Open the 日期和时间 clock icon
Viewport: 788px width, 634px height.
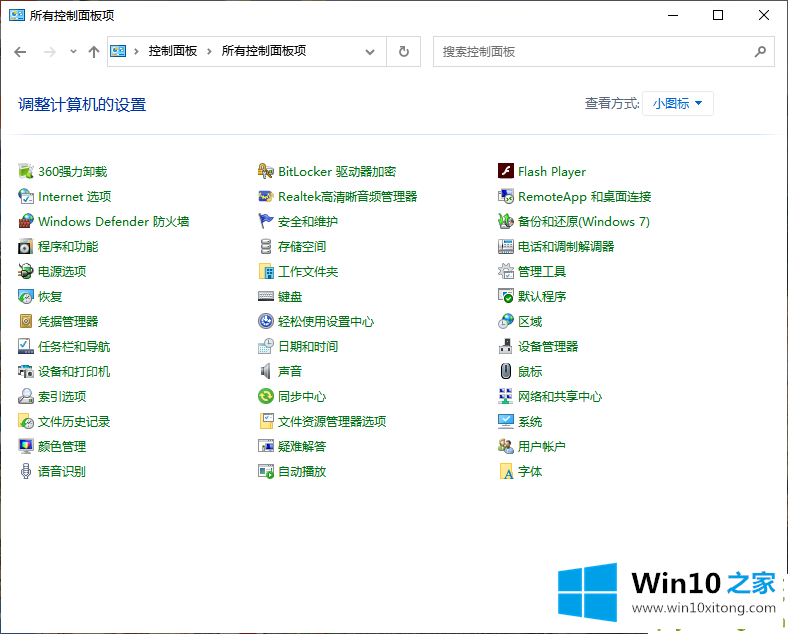(x=266, y=347)
